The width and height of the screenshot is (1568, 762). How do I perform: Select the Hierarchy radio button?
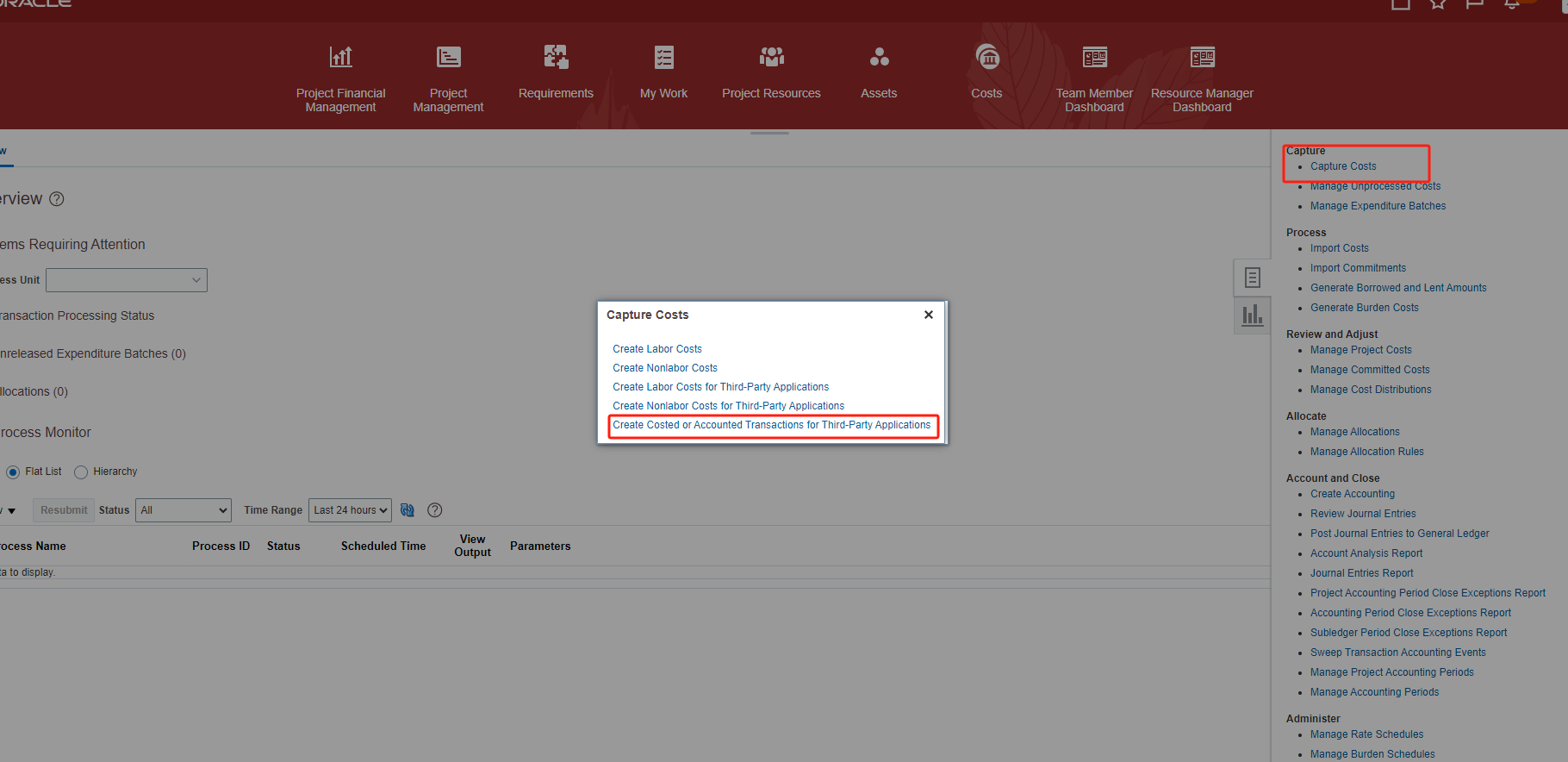(81, 472)
